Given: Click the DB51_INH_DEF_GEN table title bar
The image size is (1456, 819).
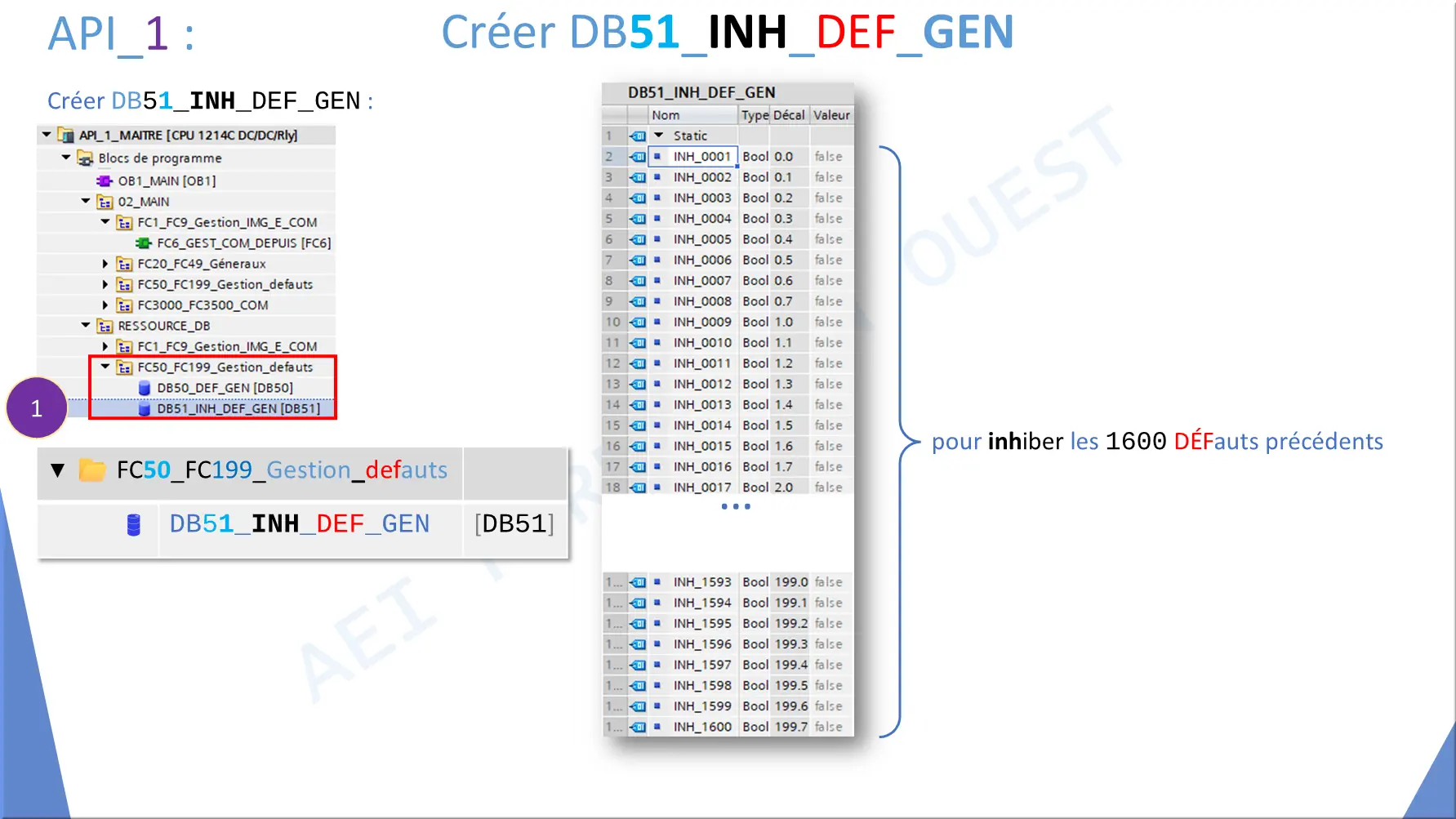Looking at the screenshot, I should pyautogui.click(x=728, y=93).
